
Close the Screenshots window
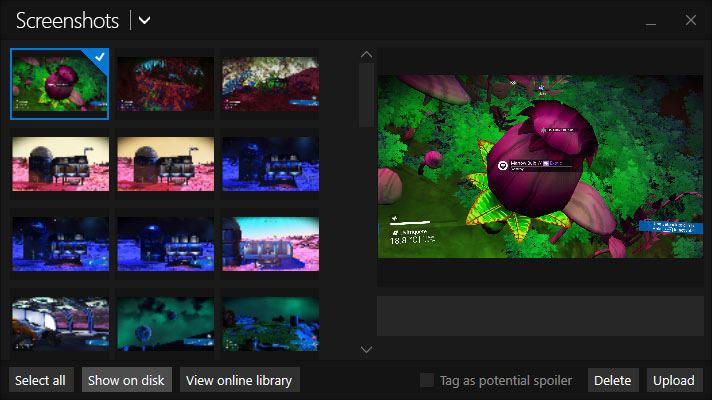click(691, 20)
